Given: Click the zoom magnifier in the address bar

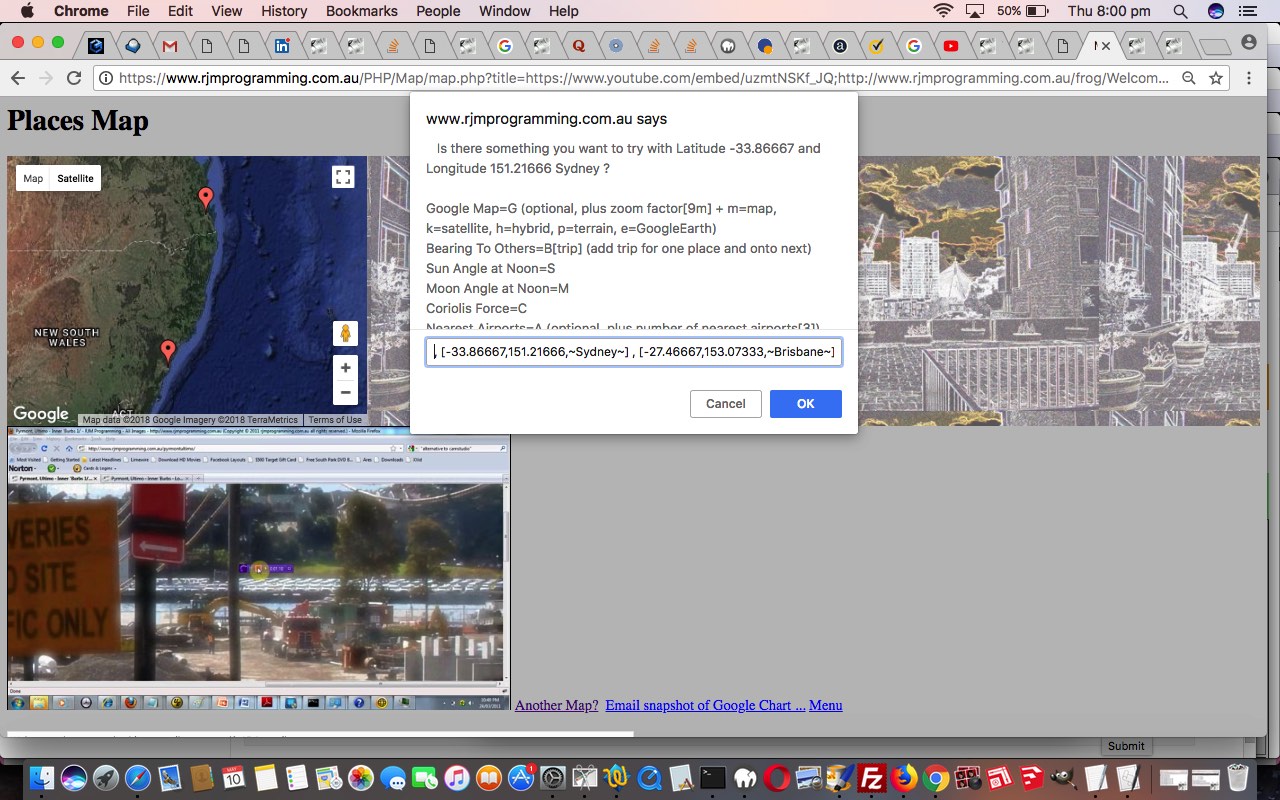Looking at the screenshot, I should tap(1189, 78).
